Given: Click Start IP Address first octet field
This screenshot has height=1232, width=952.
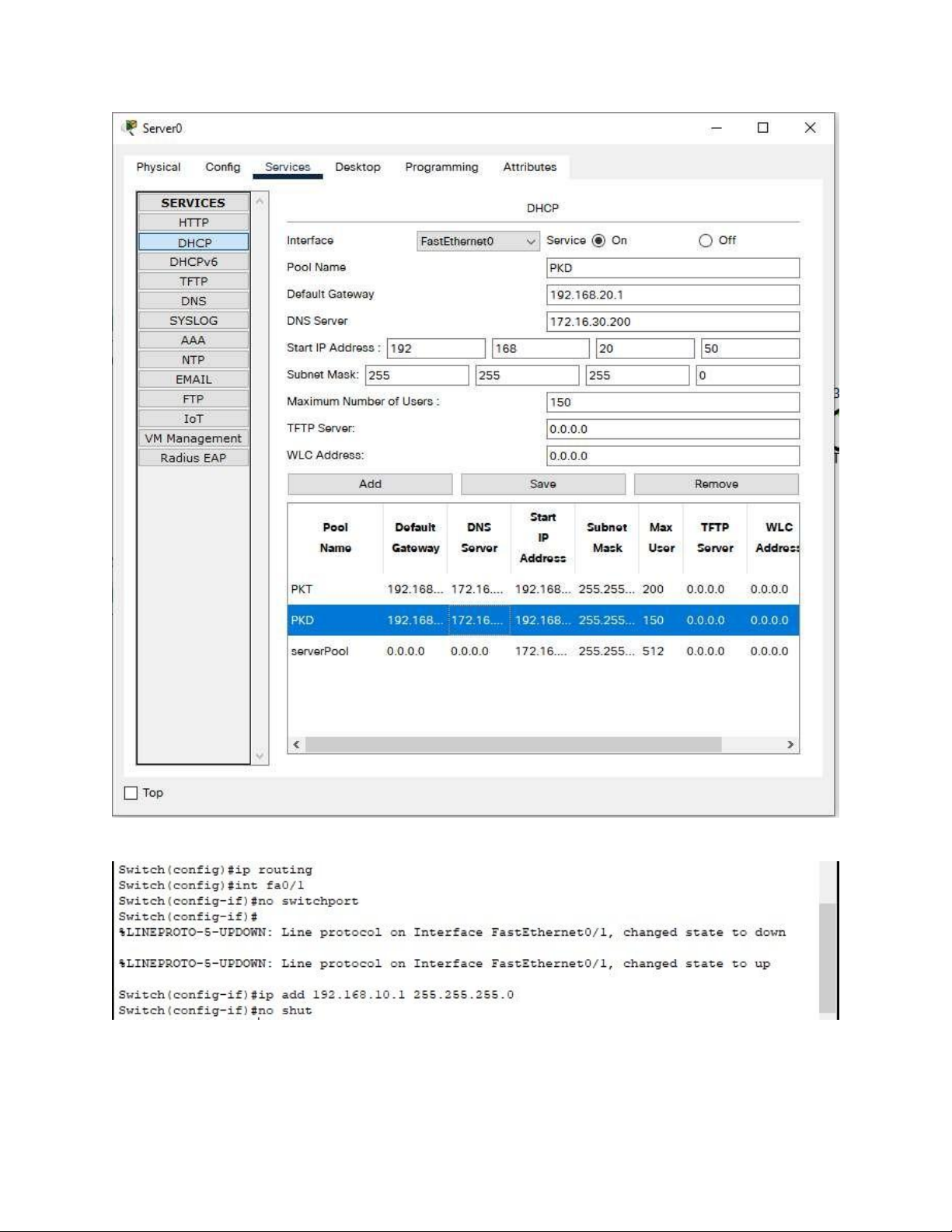Looking at the screenshot, I should tap(436, 348).
